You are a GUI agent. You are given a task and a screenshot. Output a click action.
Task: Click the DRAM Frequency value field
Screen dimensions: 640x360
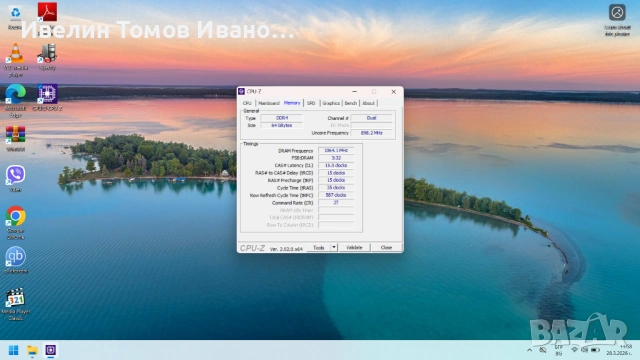click(x=336, y=151)
